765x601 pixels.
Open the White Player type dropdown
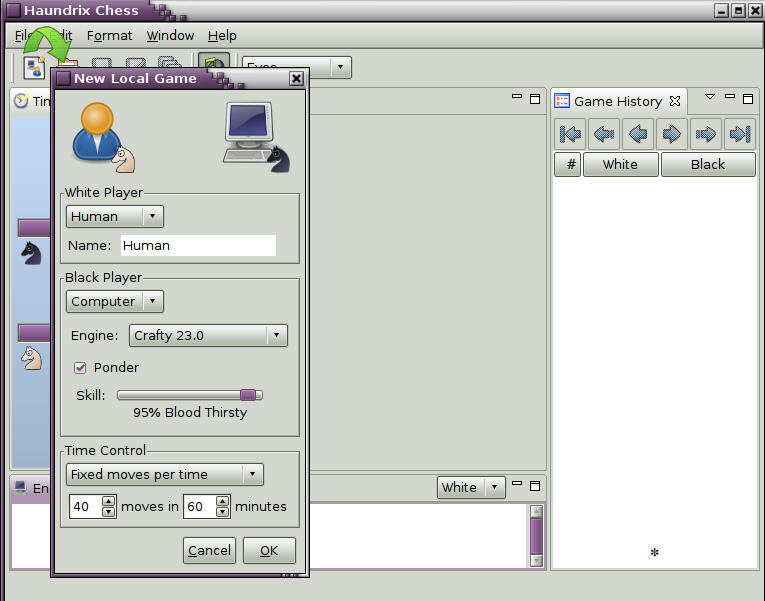115,216
